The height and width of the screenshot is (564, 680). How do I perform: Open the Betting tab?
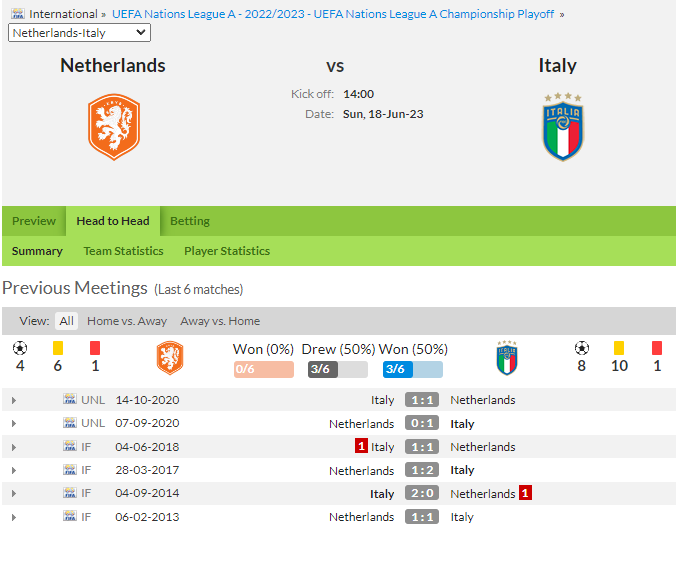pos(190,221)
